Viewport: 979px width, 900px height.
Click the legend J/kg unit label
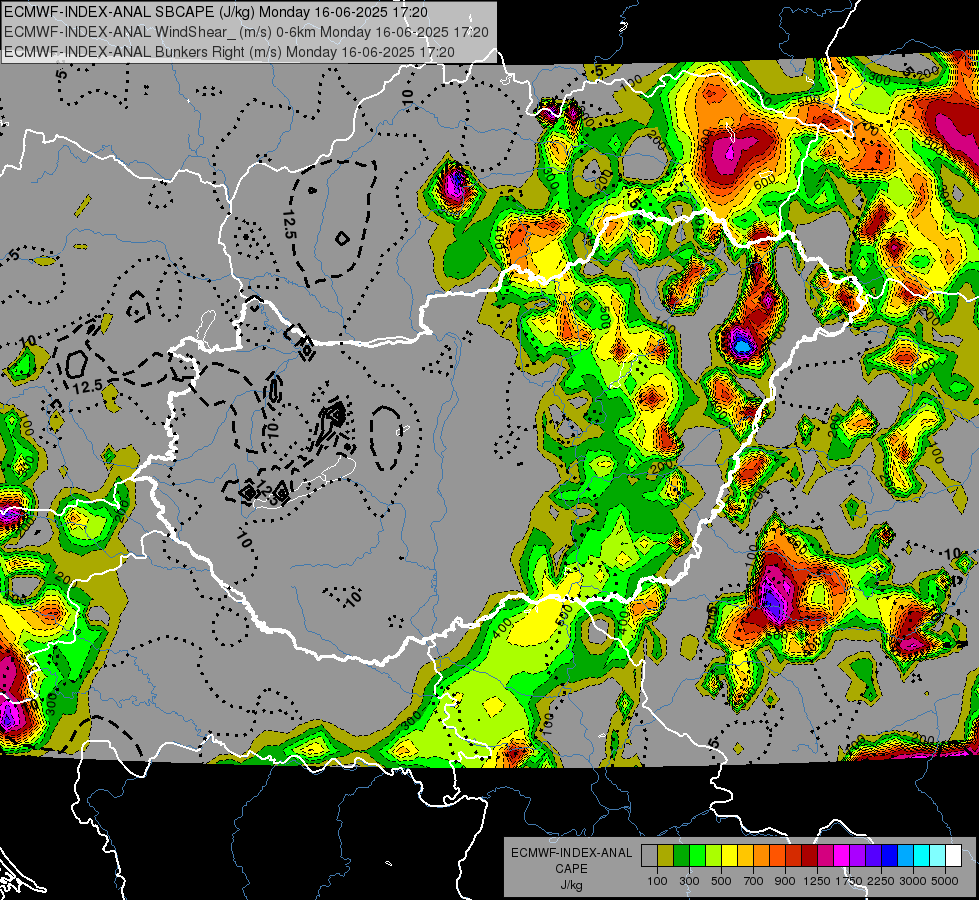(571, 885)
